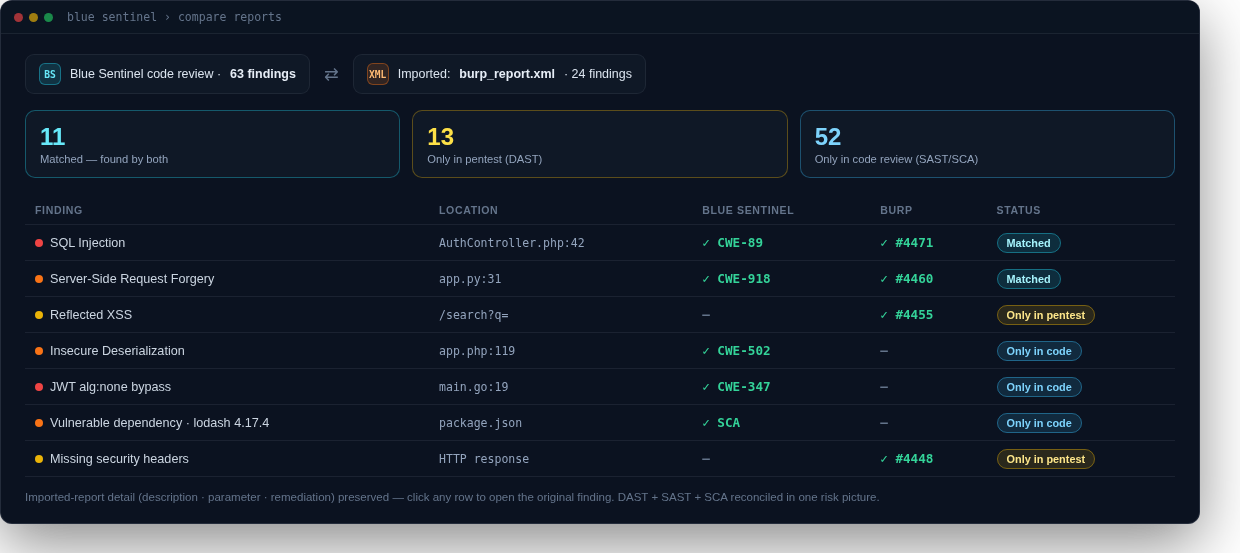
Task: Click the severity dot for Vulnerable dependency
Action: click(x=39, y=423)
